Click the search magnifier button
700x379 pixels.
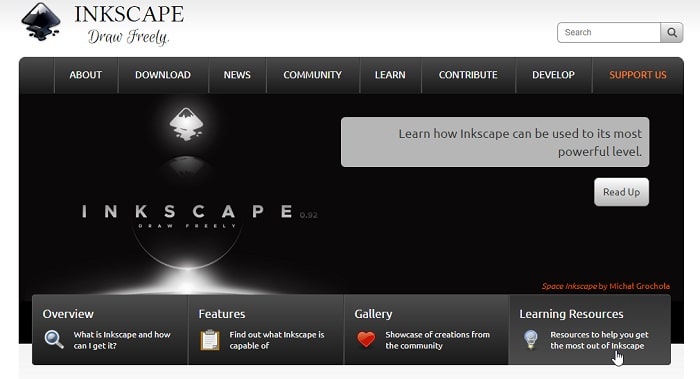click(x=671, y=33)
